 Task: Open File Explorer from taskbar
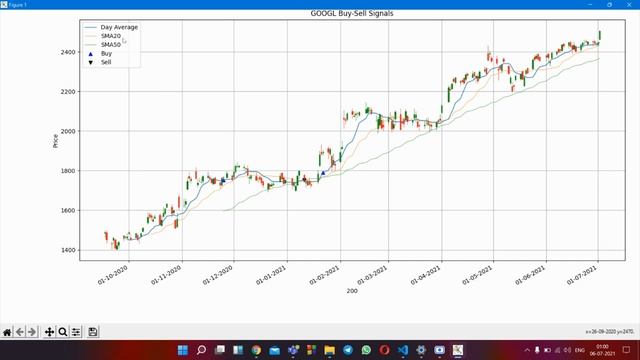tap(329, 350)
